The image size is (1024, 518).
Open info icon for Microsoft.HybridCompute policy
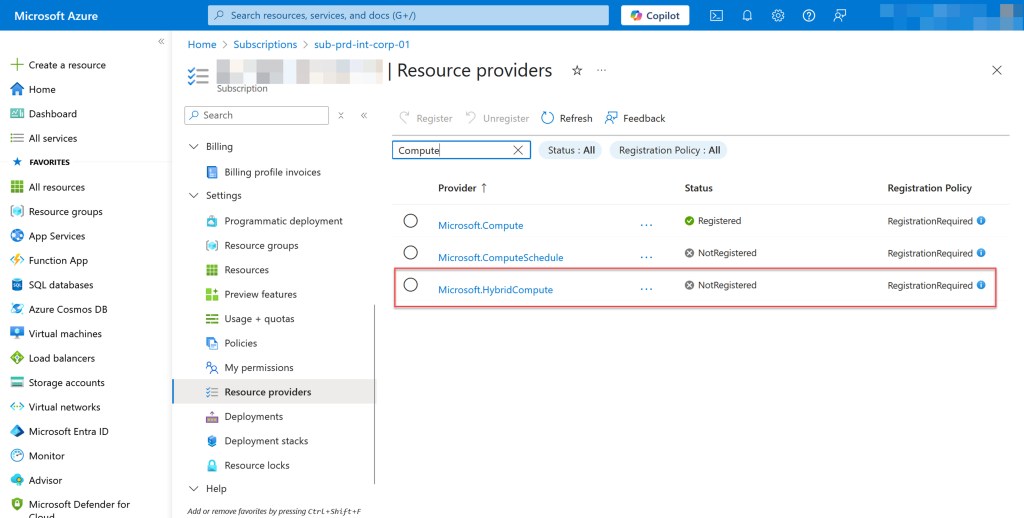(x=981, y=285)
